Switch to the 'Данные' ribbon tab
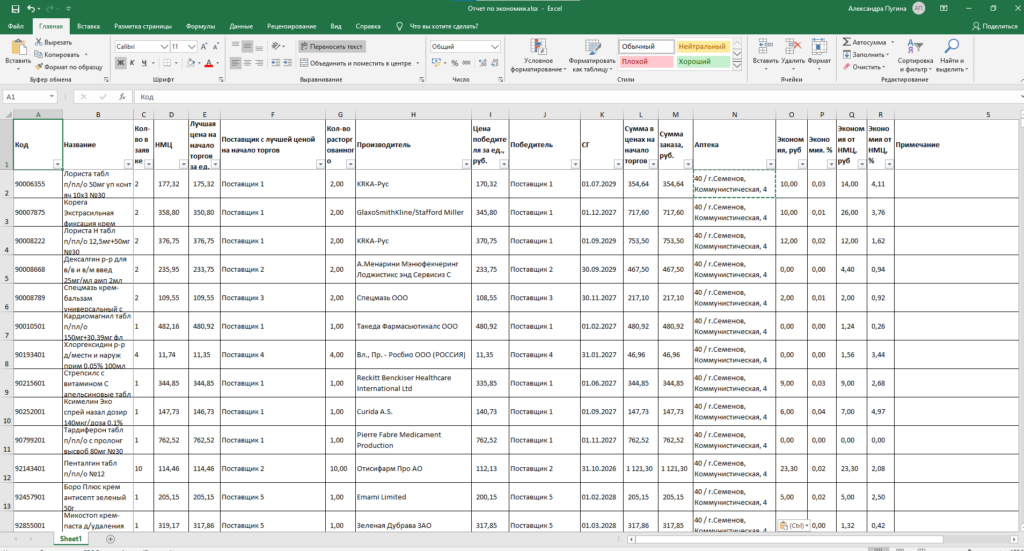Image resolution: width=1024 pixels, height=551 pixels. (x=241, y=25)
